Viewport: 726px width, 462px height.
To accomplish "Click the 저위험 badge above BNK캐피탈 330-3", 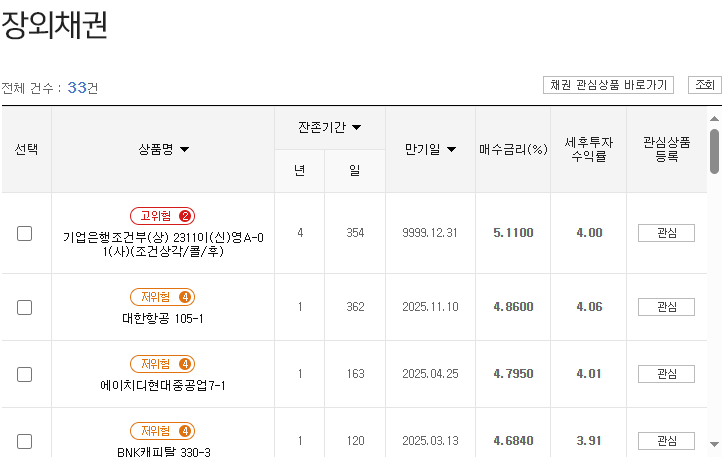I will coord(162,431).
